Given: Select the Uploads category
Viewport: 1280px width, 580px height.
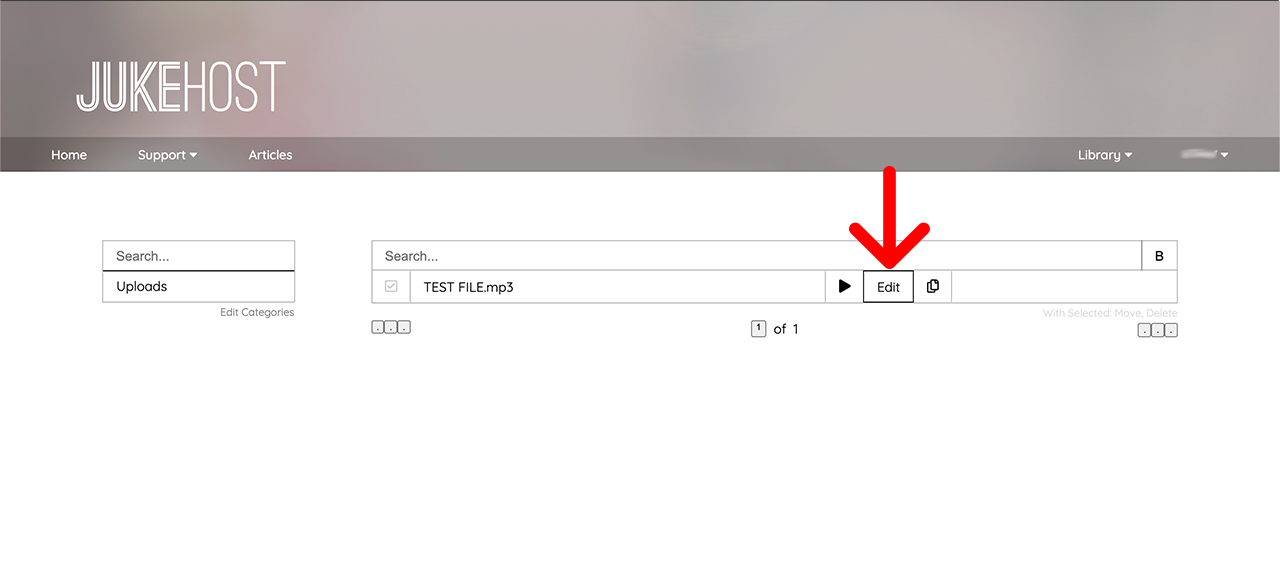Looking at the screenshot, I should click(x=199, y=287).
